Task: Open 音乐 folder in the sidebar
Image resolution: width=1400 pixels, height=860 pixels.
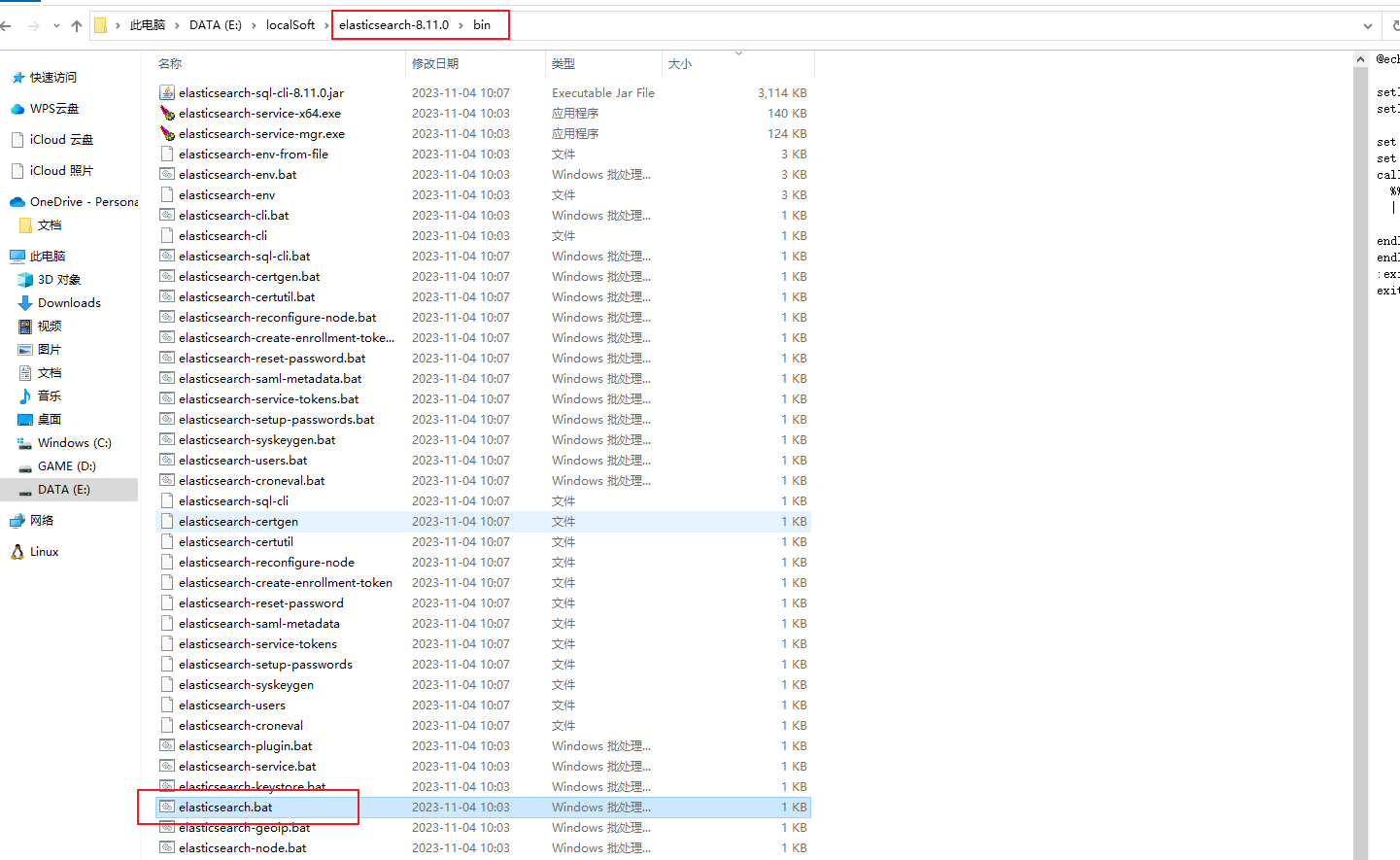Action: [50, 396]
